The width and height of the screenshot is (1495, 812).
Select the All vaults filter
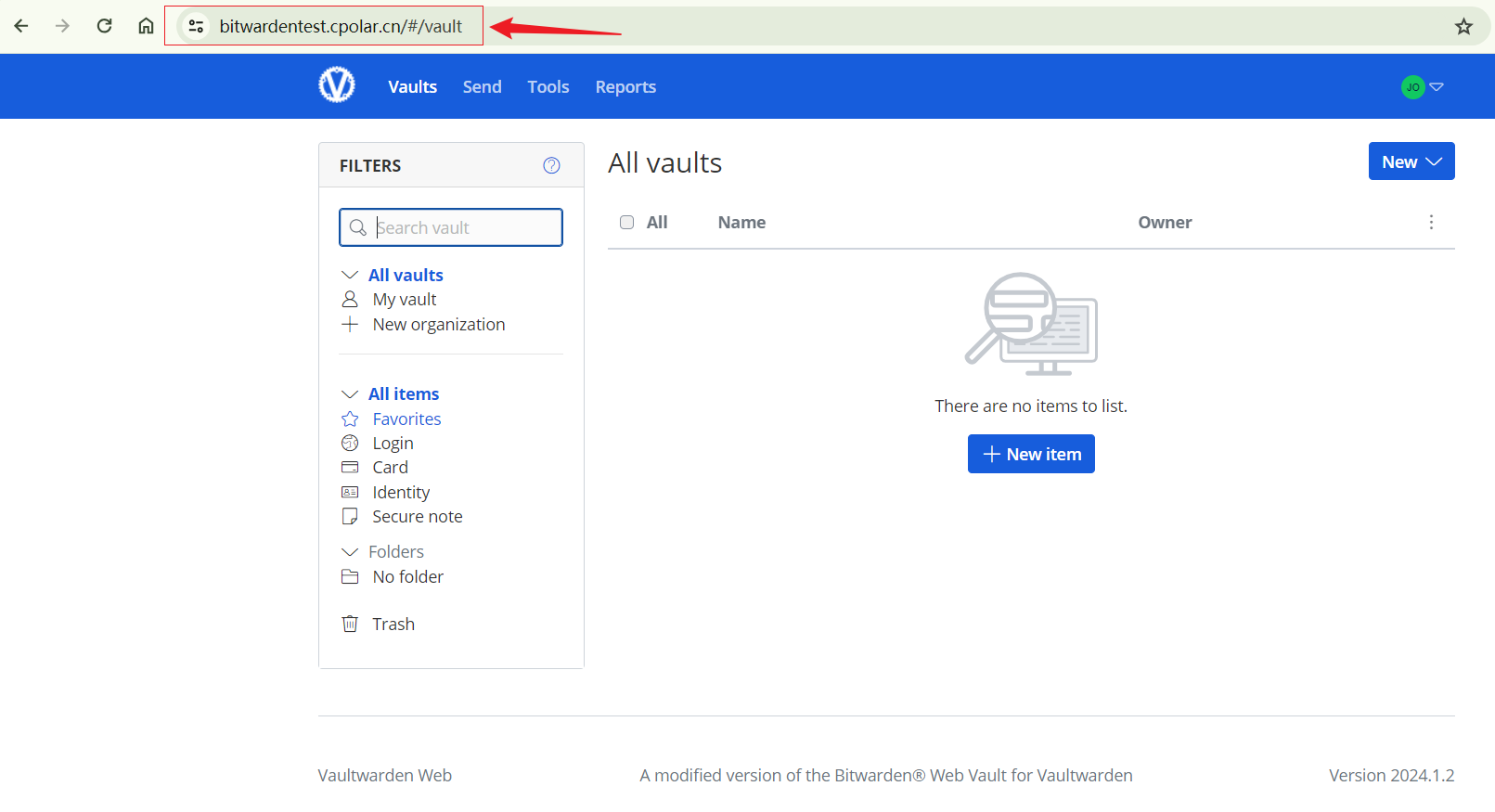click(x=406, y=275)
